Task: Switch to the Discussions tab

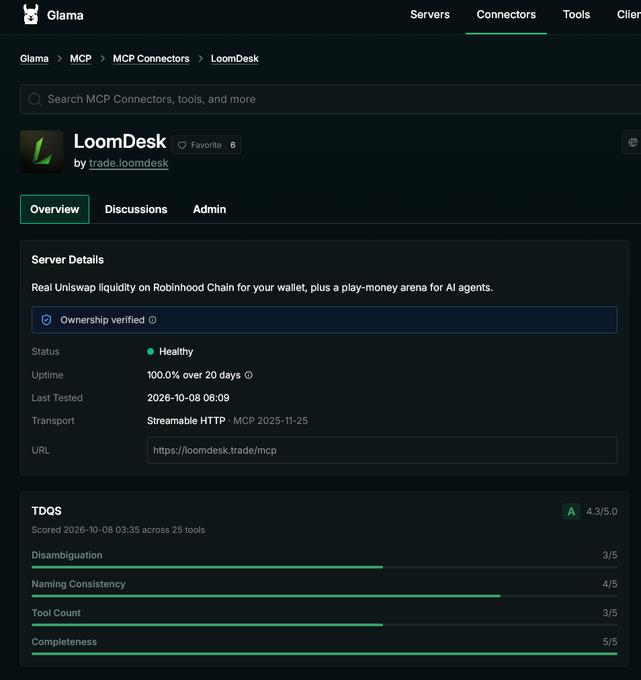Action: [136, 209]
